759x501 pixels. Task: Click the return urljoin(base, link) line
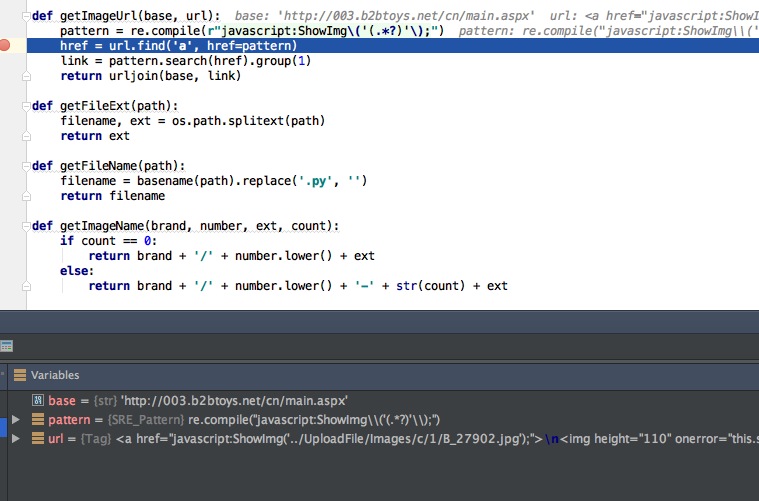(x=151, y=76)
